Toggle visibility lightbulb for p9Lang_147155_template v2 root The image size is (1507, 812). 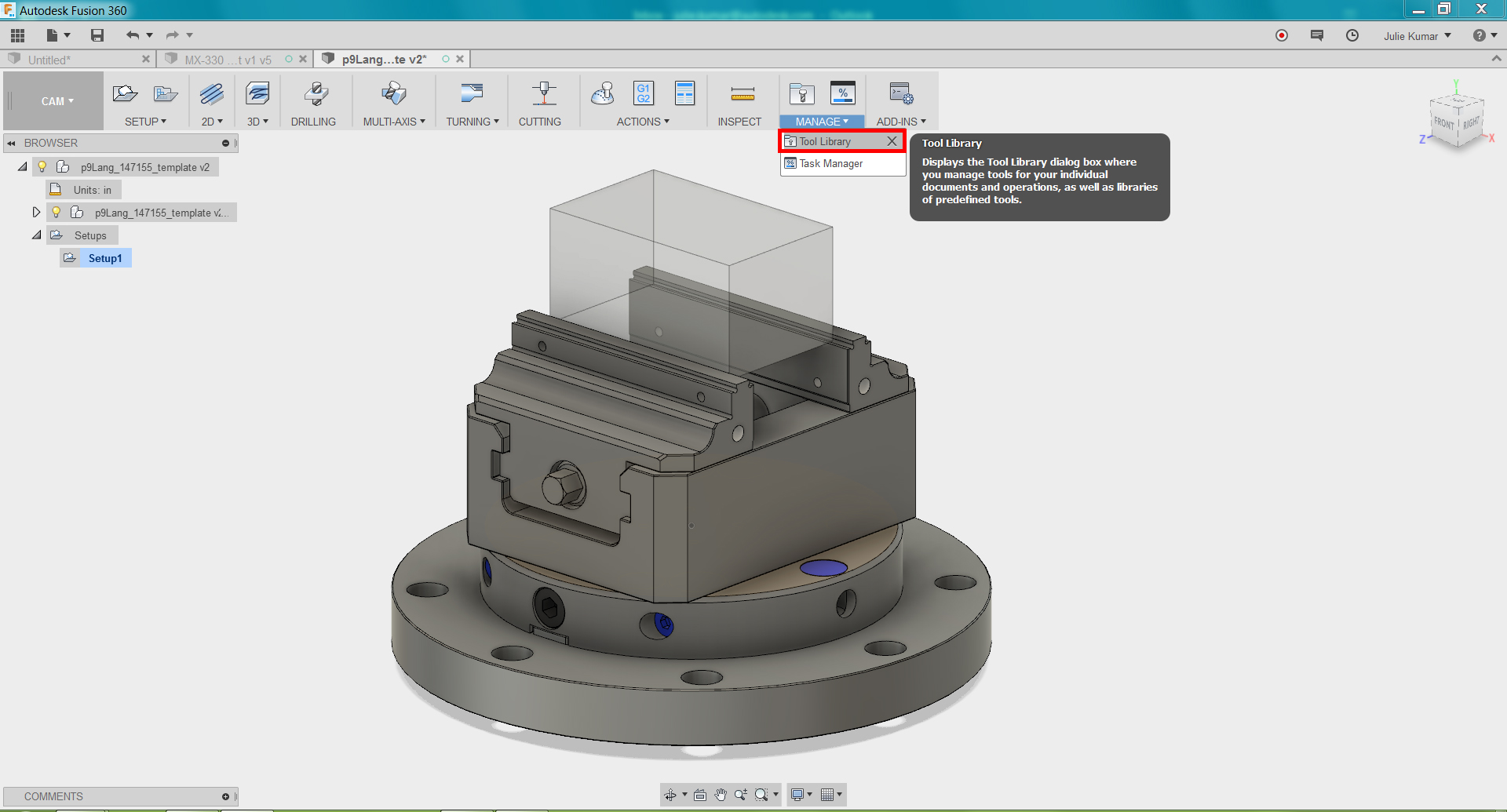pos(42,167)
